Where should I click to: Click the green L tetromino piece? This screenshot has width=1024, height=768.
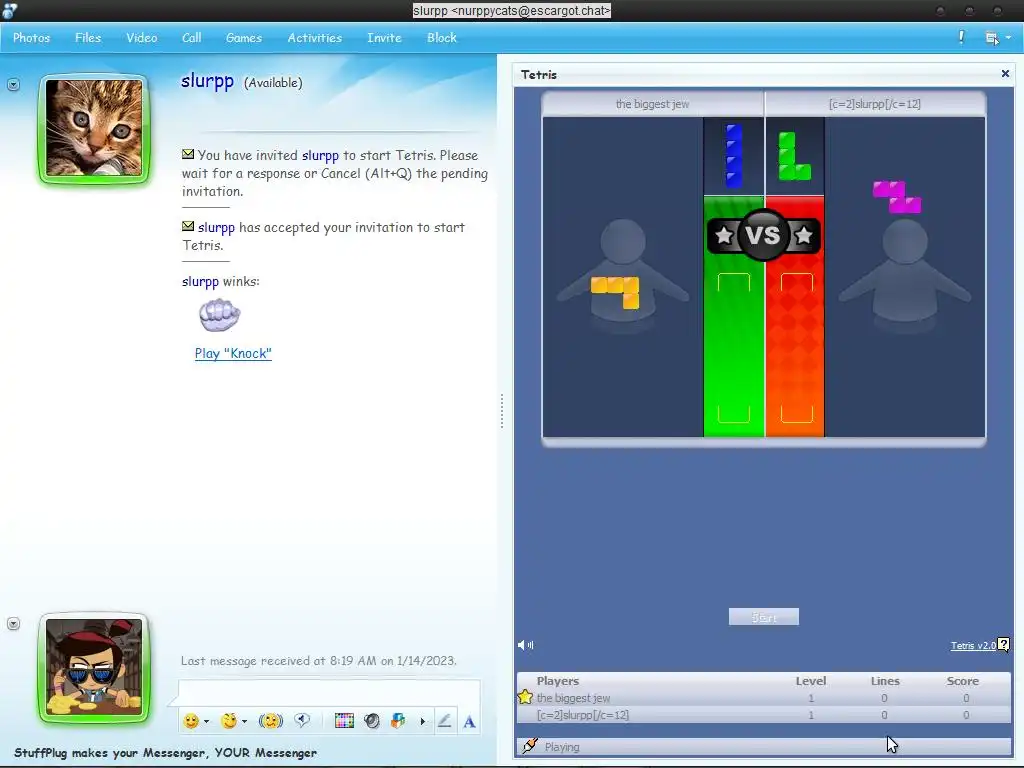(794, 156)
